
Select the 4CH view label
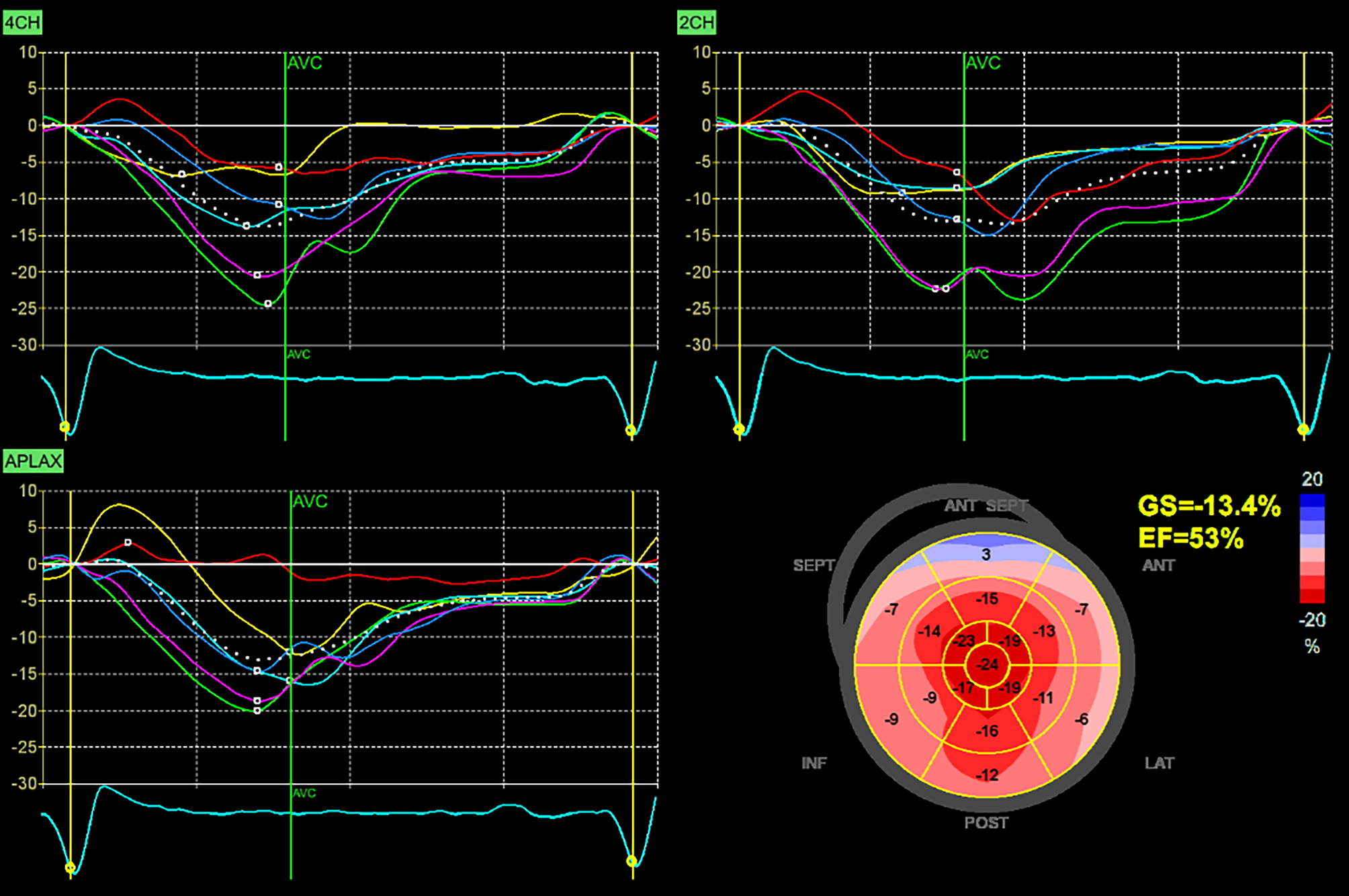23,23
